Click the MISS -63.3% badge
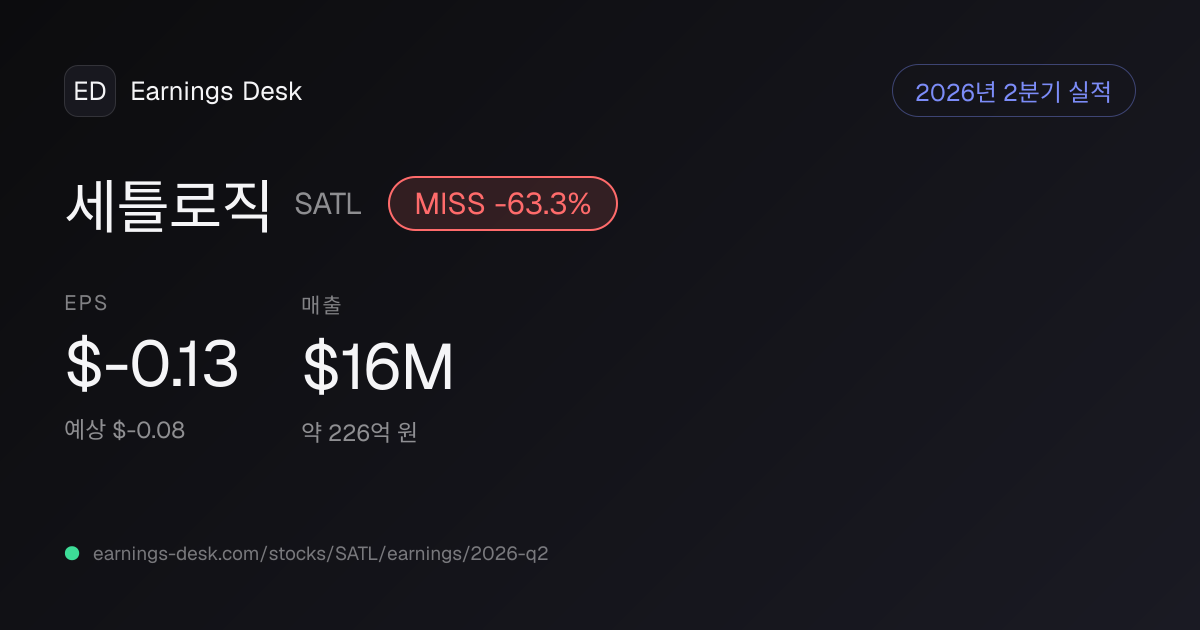Image resolution: width=1200 pixels, height=630 pixels. pyautogui.click(x=503, y=203)
